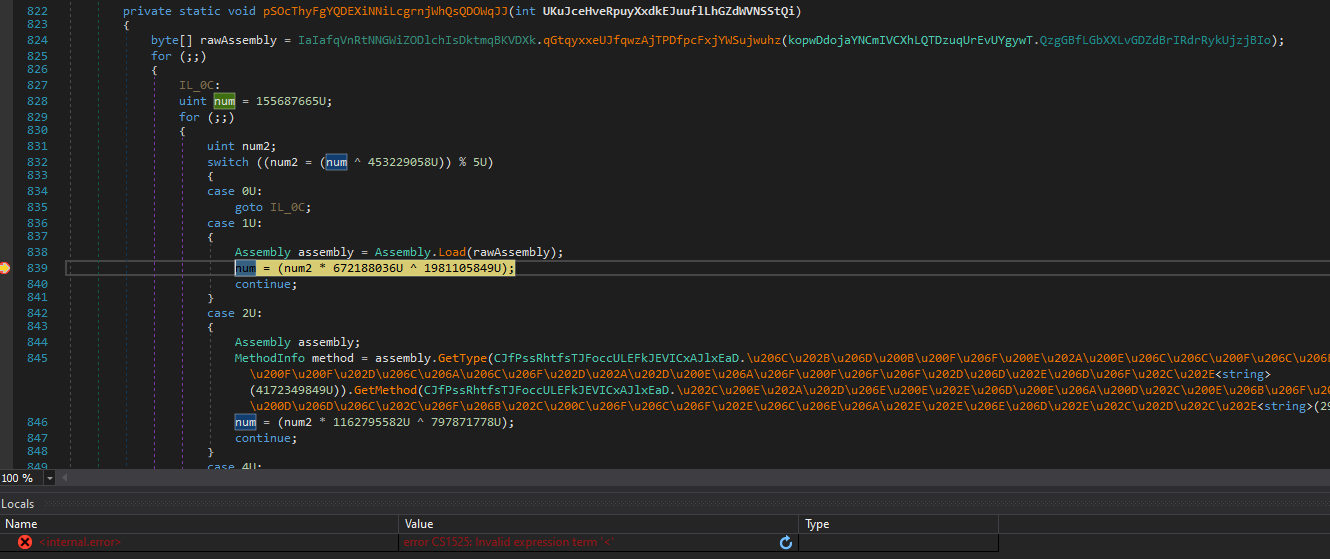Click the refresh icon in the Value cell

click(x=786, y=542)
